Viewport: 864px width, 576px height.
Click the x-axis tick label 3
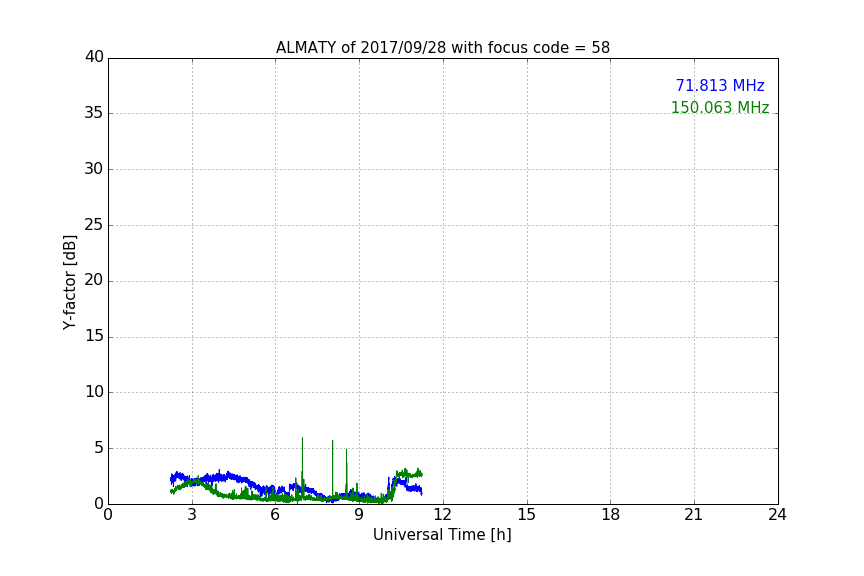click(x=192, y=515)
